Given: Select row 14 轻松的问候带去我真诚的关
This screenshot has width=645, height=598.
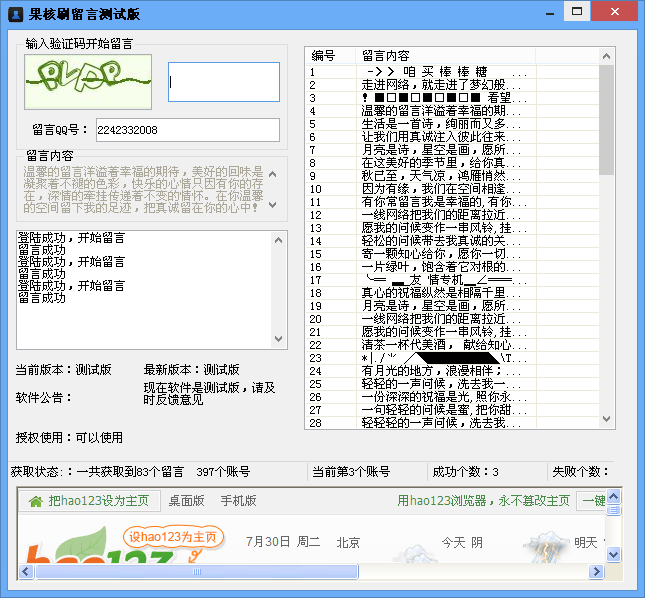Looking at the screenshot, I should [x=452, y=241].
